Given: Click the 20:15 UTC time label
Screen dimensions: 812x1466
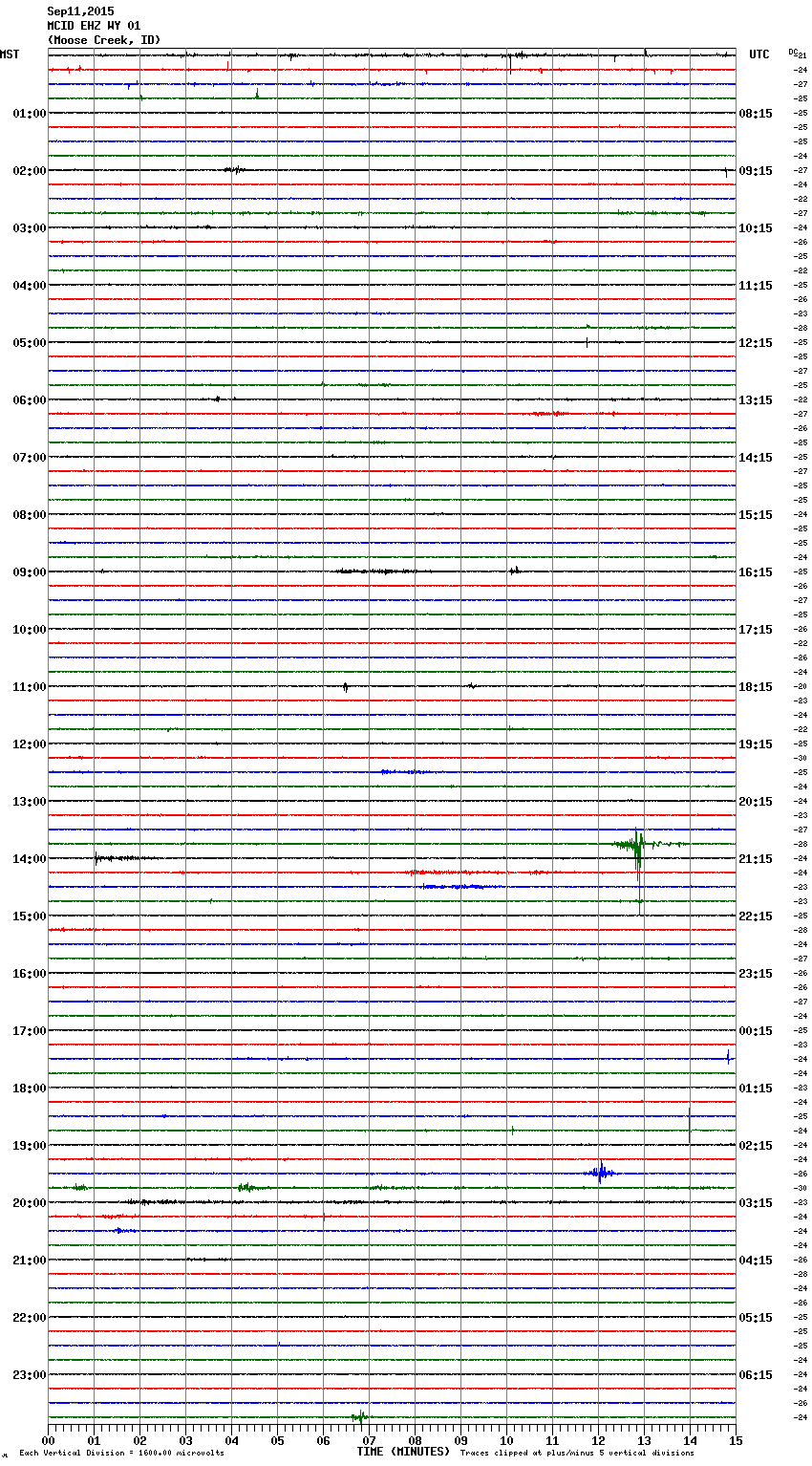Looking at the screenshot, I should point(756,802).
